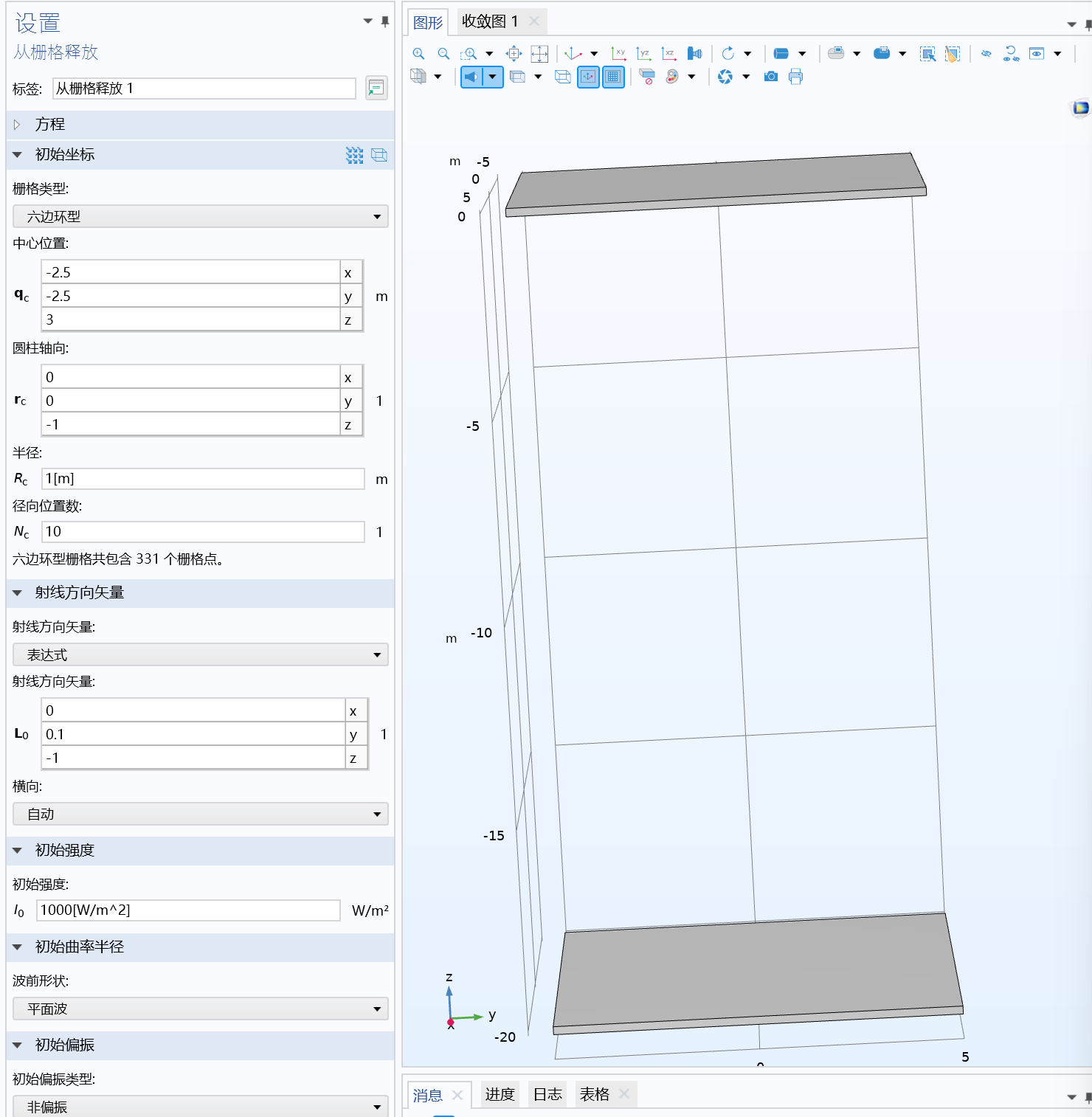Select the Zoom Box tool
Image resolution: width=1092 pixels, height=1117 pixels.
[x=469, y=52]
